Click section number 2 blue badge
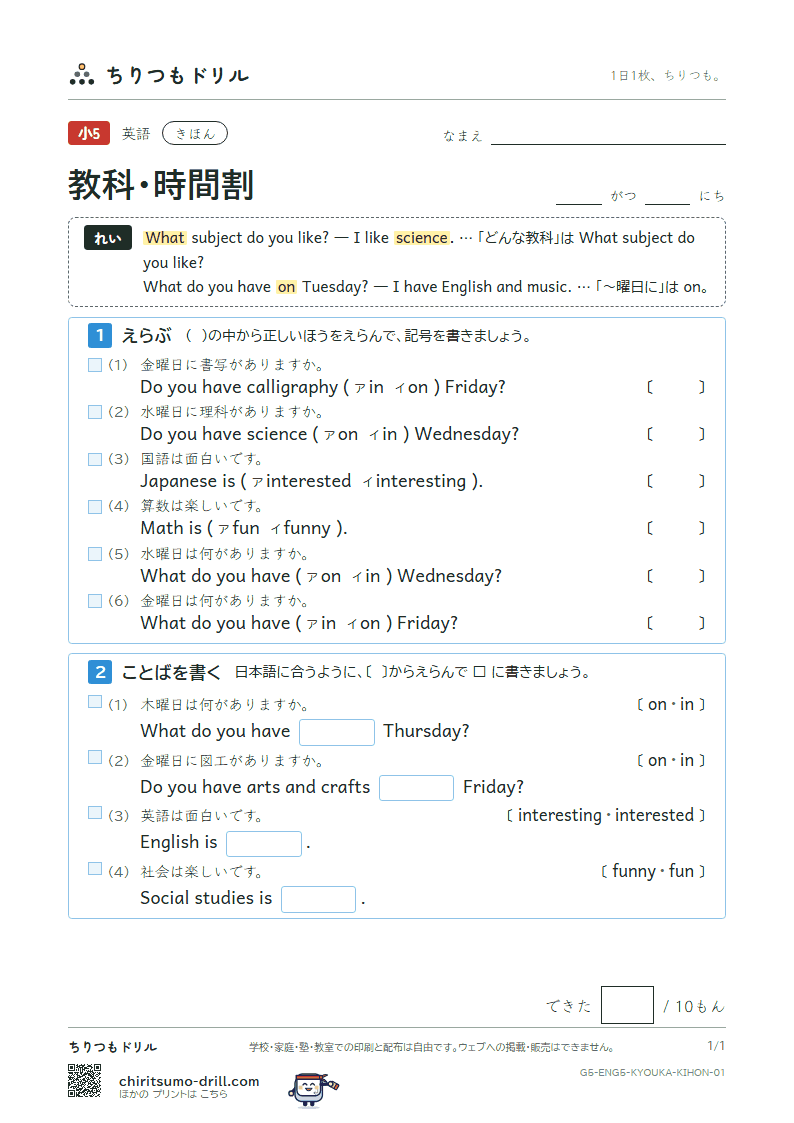Screen dimensions: 794x1123 click(100, 671)
